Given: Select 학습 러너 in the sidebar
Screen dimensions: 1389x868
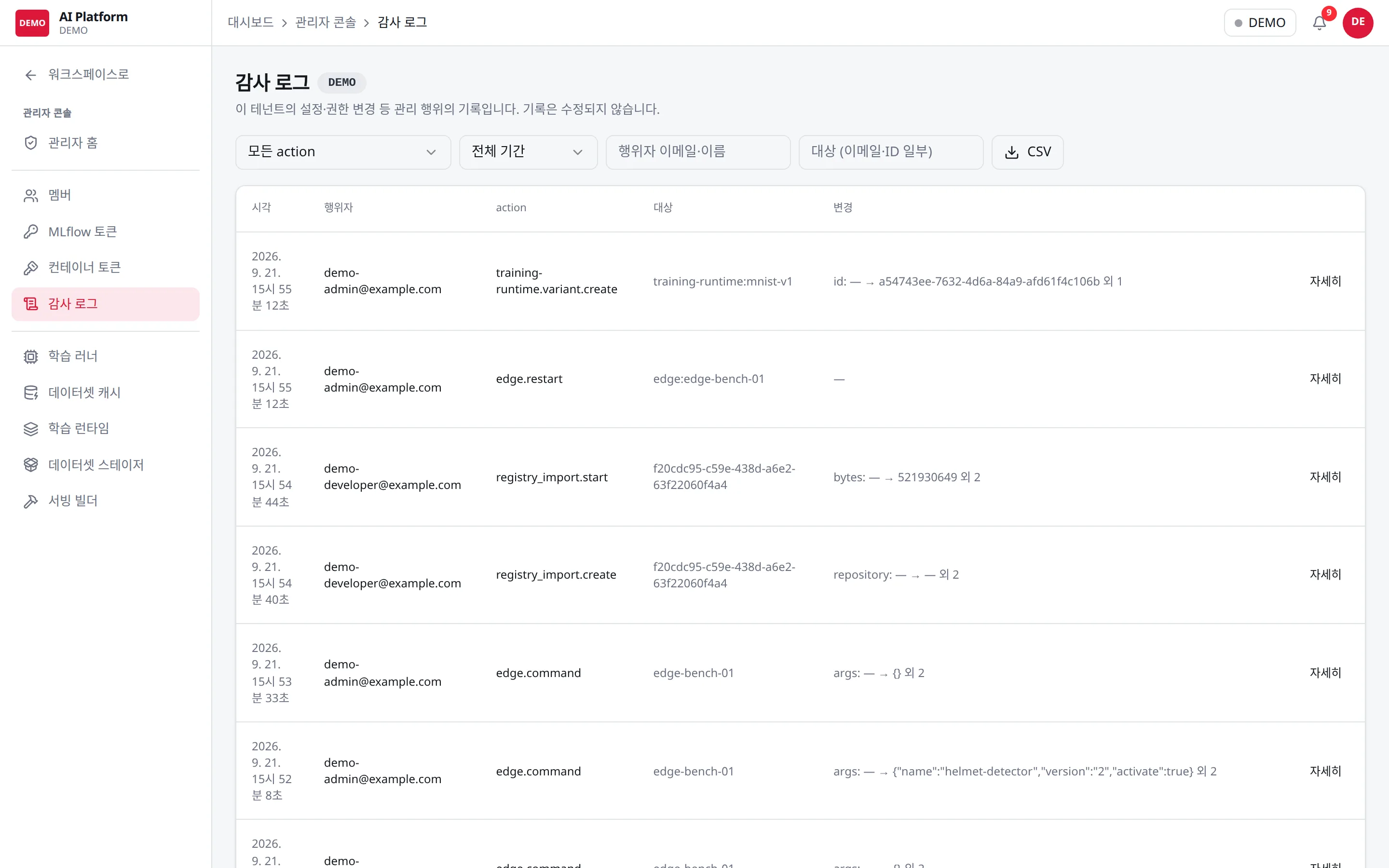Looking at the screenshot, I should (106, 356).
